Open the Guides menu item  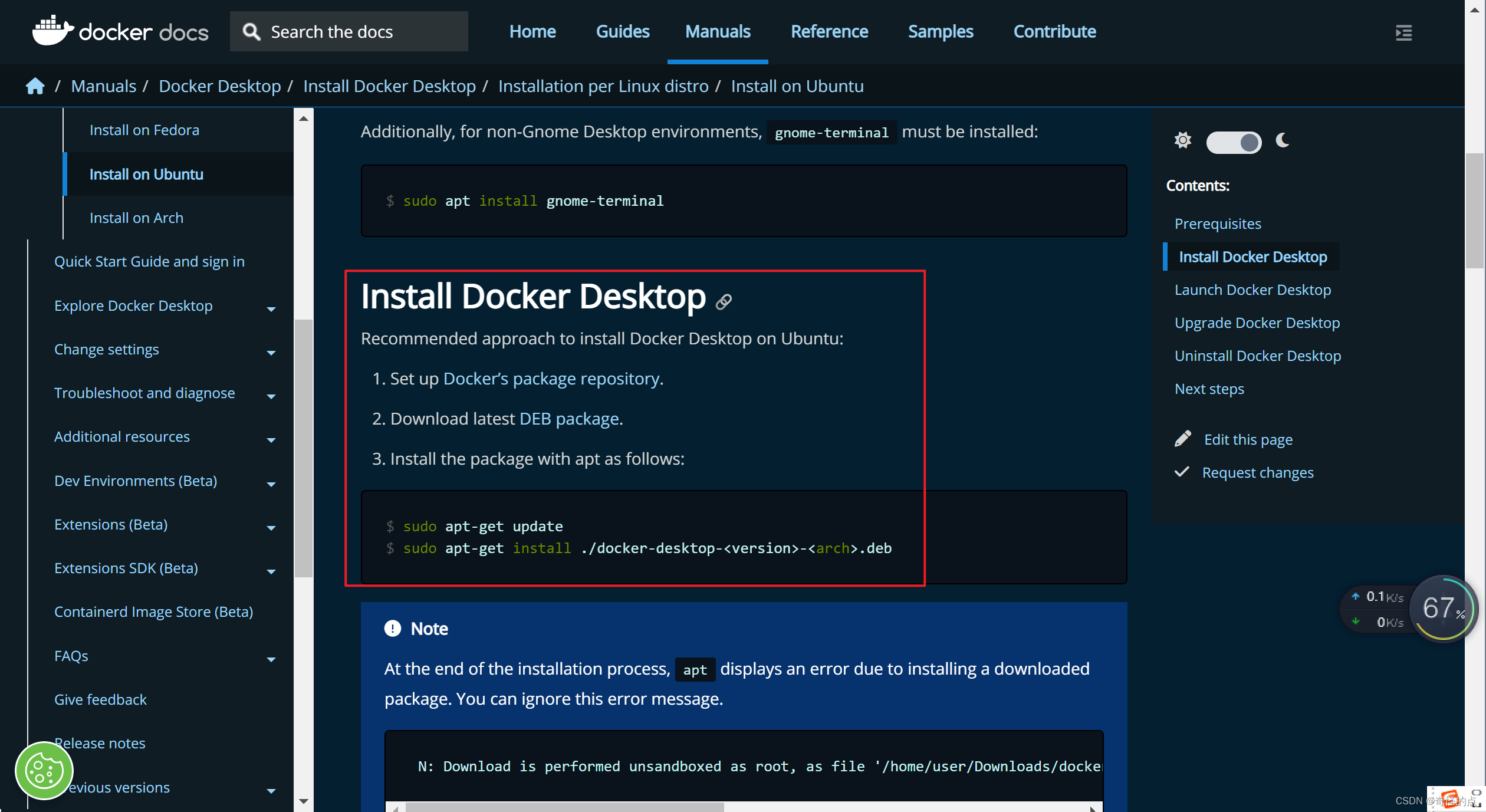tap(623, 31)
